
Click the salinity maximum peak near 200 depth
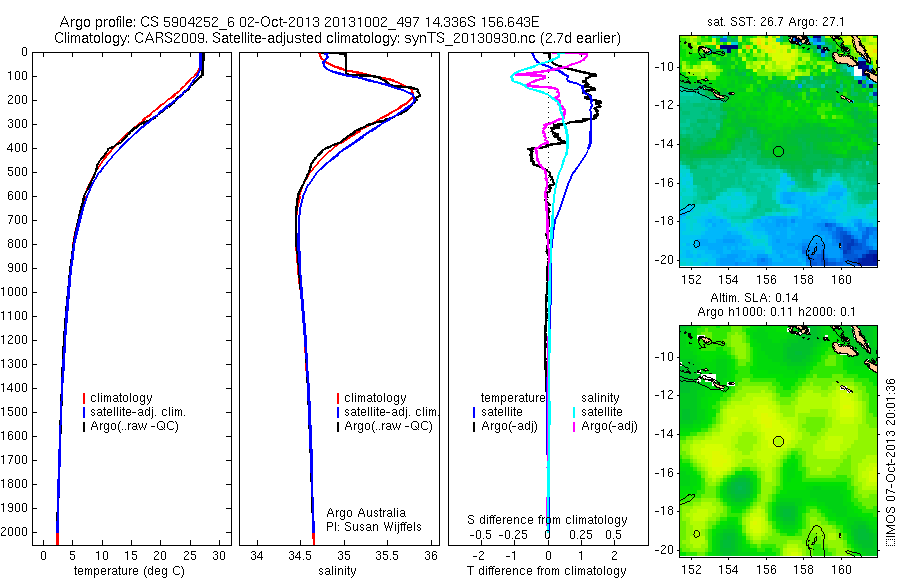pyautogui.click(x=418, y=94)
